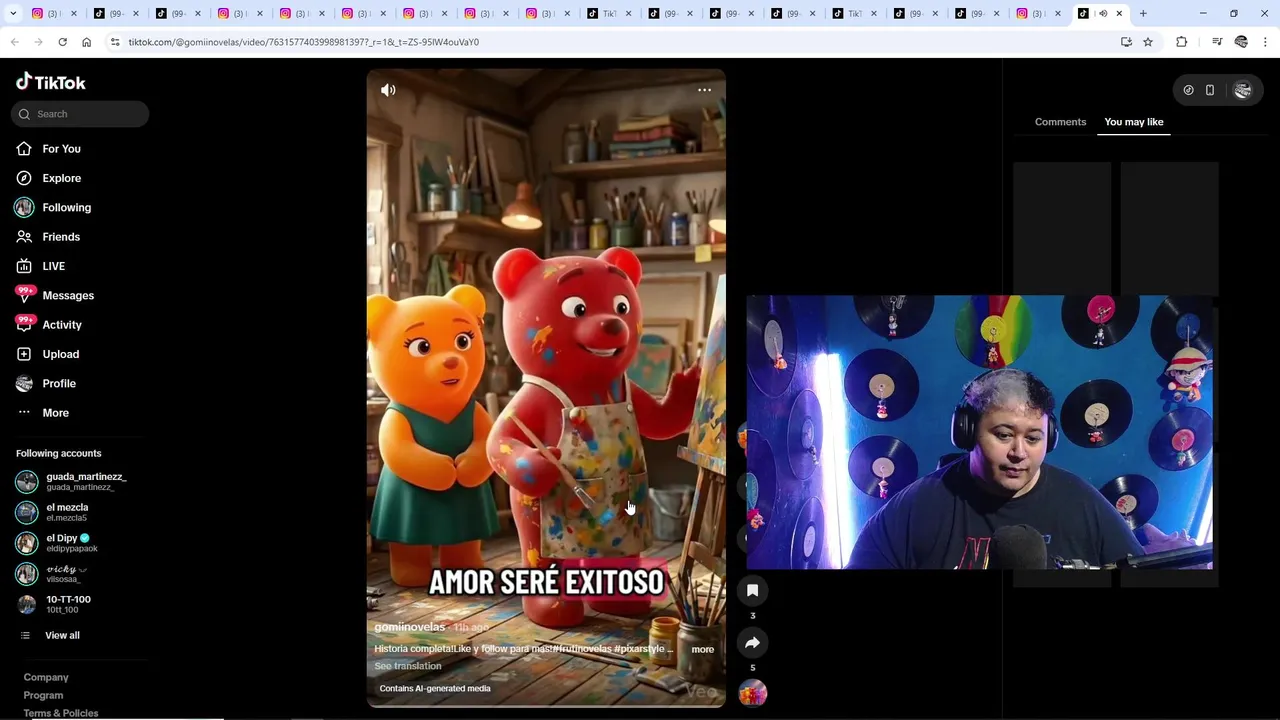Switch to the TikTok (99 tab second from left
This screenshot has height=720, width=1280.
pos(116,14)
